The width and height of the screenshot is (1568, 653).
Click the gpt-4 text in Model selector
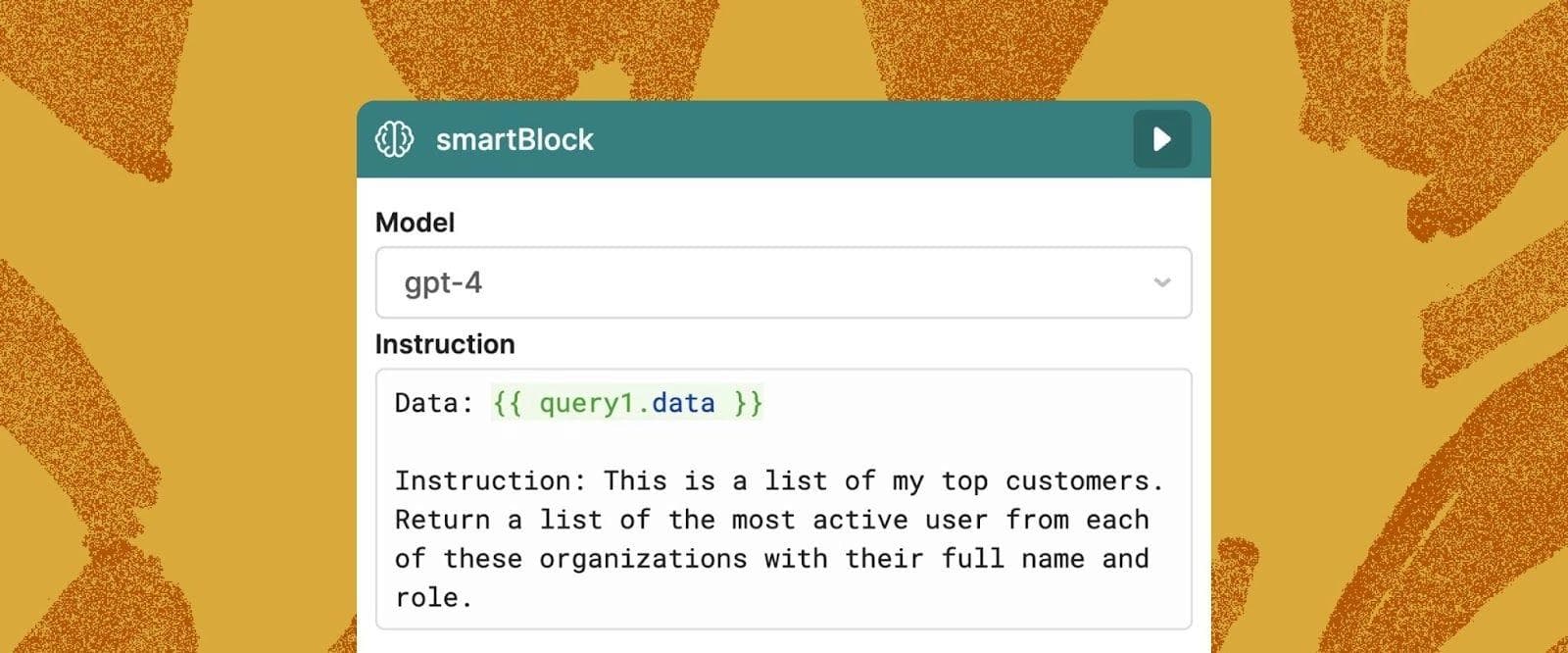point(443,283)
